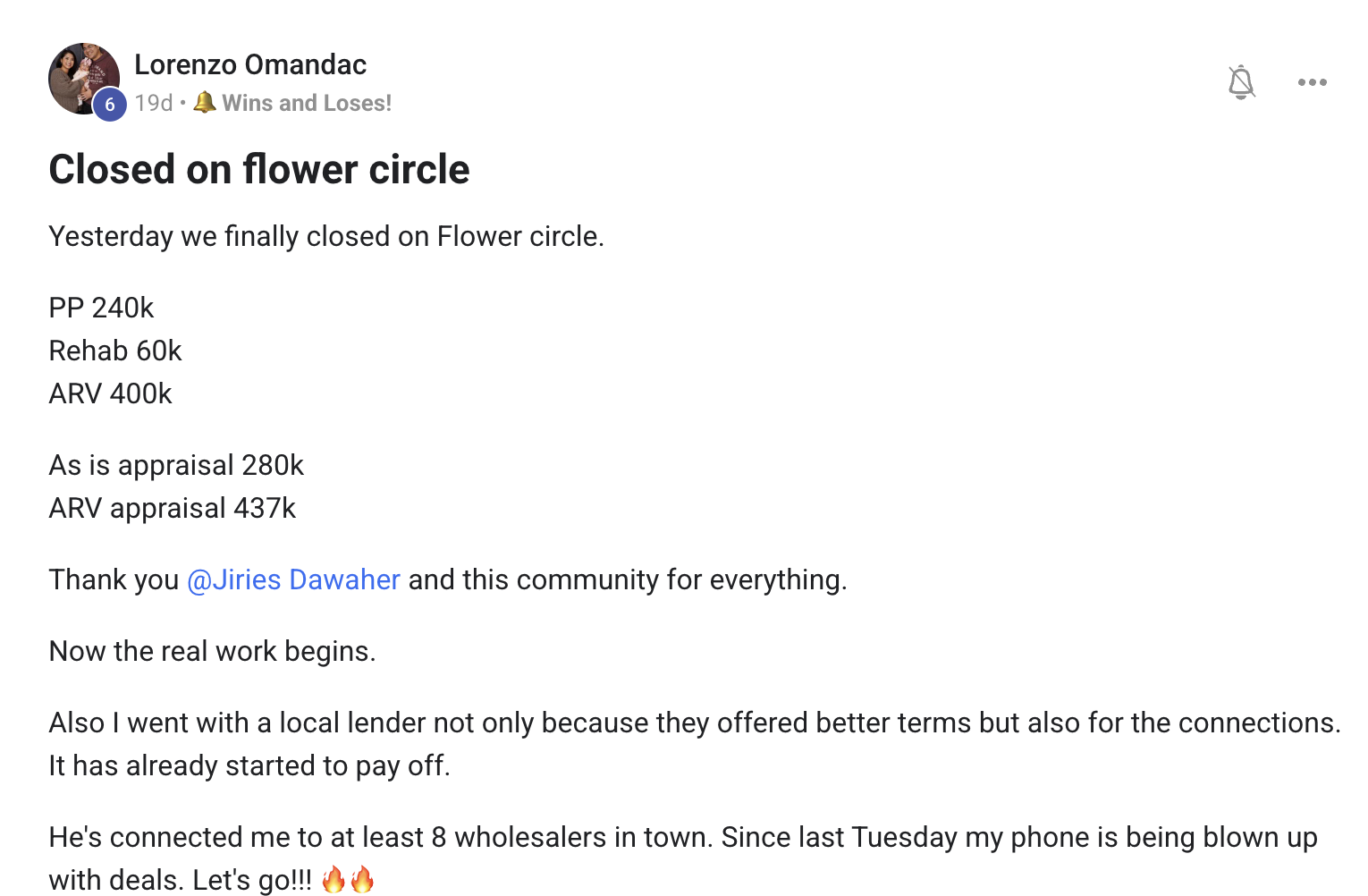Click the sentence Now the real work begins
The image size is (1368, 896).
pos(212,651)
